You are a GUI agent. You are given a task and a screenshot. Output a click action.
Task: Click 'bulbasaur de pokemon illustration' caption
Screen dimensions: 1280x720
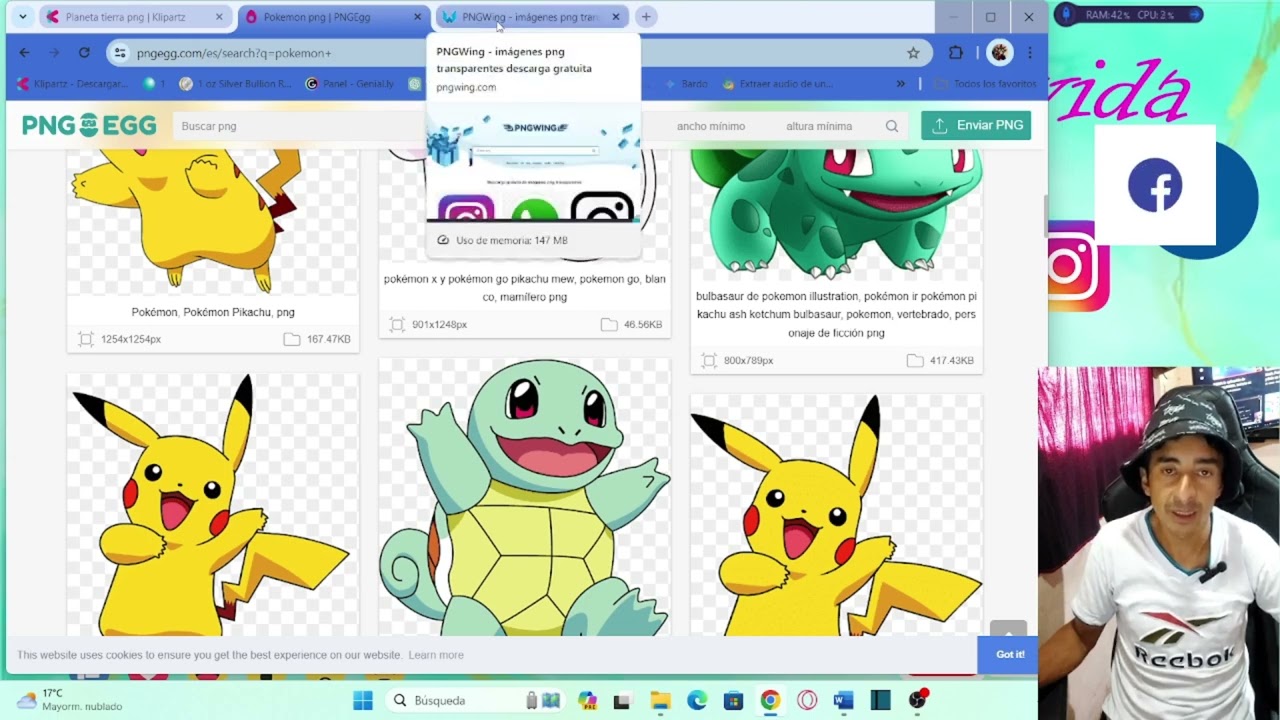click(x=837, y=314)
